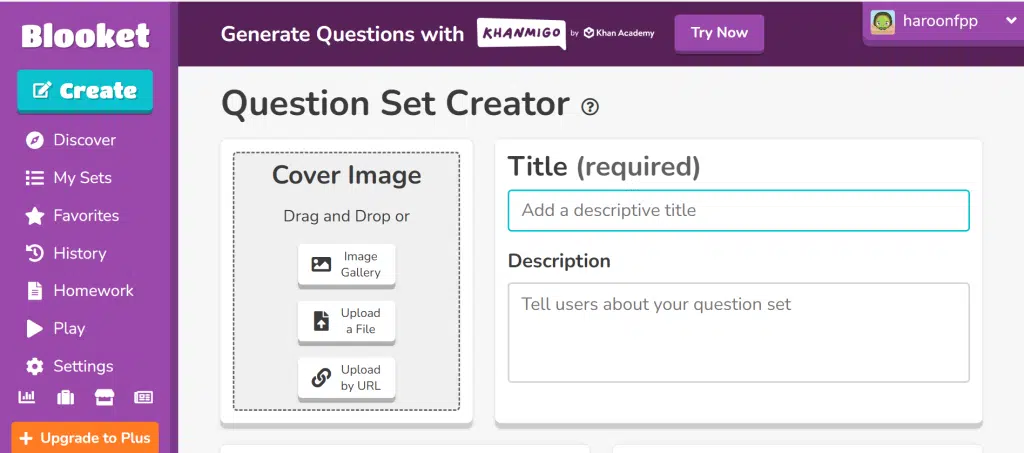Click the Khanmigo logo in banner
The width and height of the screenshot is (1024, 453).
pos(520,33)
